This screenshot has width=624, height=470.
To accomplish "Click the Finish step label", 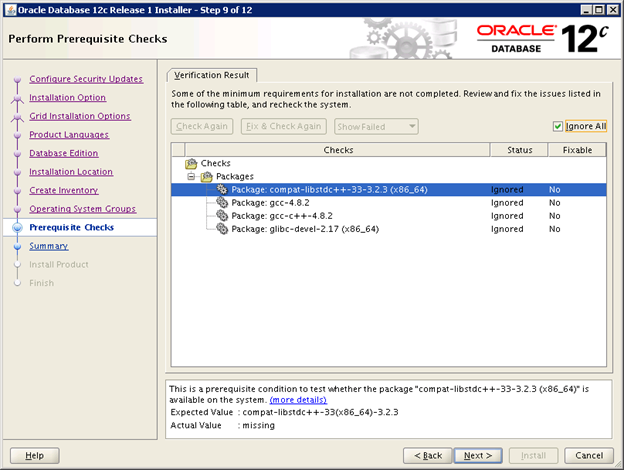I will click(x=41, y=283).
